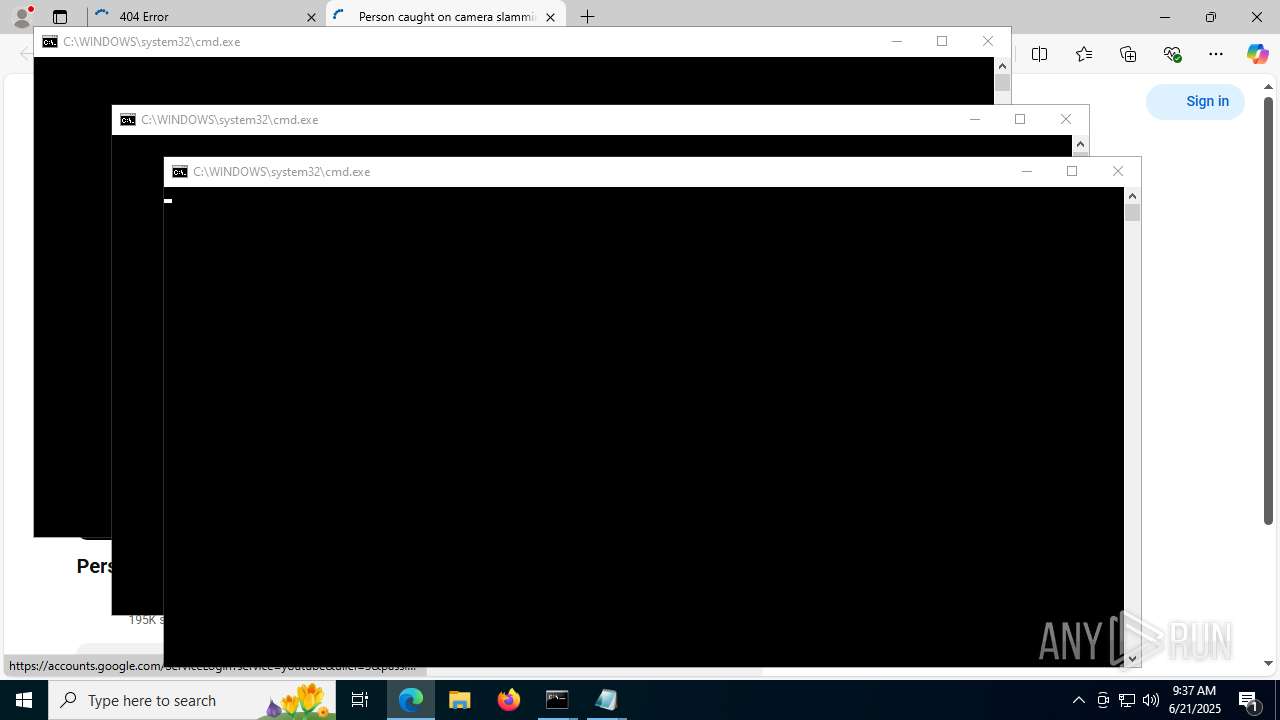Minimize the middle cmd.exe window
This screenshot has height=720, width=1280.
pos(974,120)
